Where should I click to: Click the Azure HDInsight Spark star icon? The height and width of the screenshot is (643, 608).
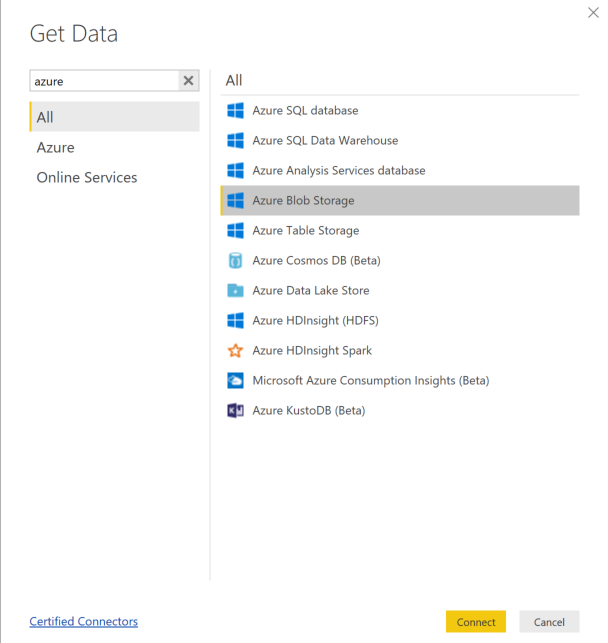pos(236,350)
